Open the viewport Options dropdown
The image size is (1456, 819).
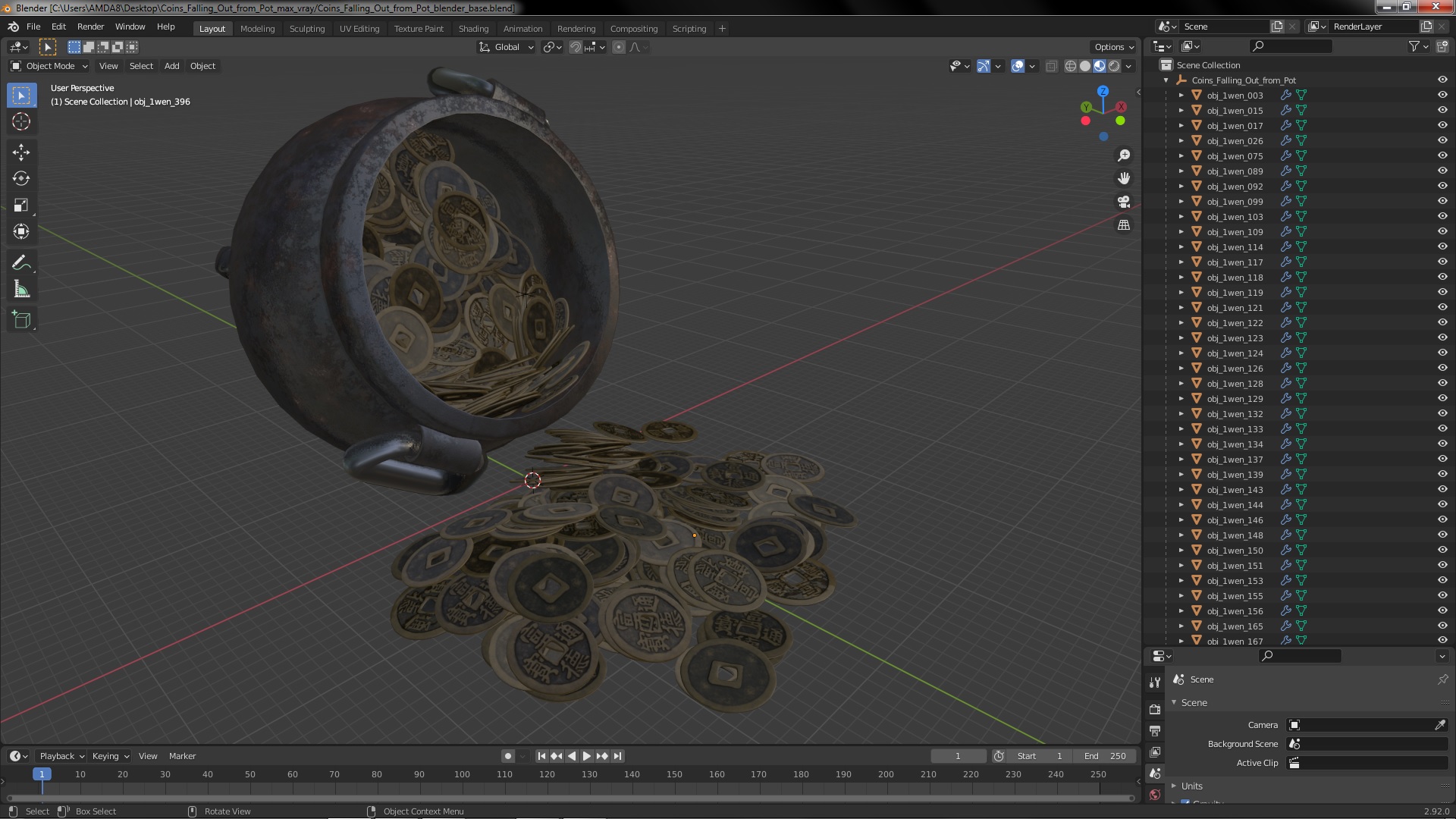point(1114,47)
